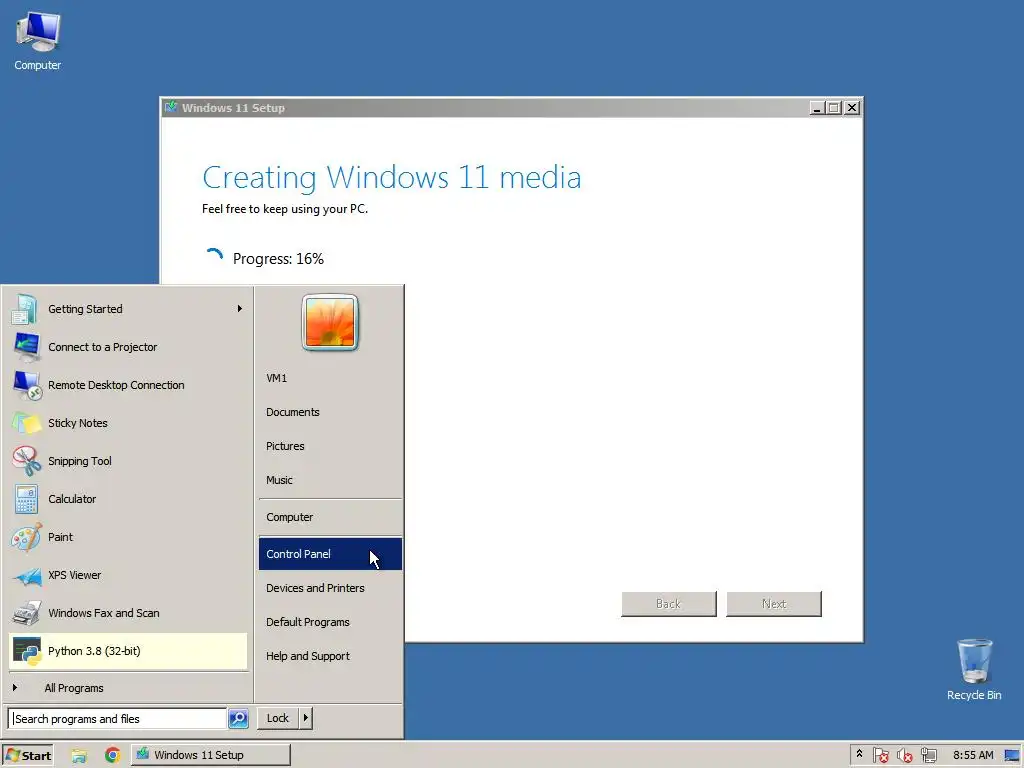Click the Windows Fax and Scan icon
This screenshot has width=1024, height=768.
(26, 613)
